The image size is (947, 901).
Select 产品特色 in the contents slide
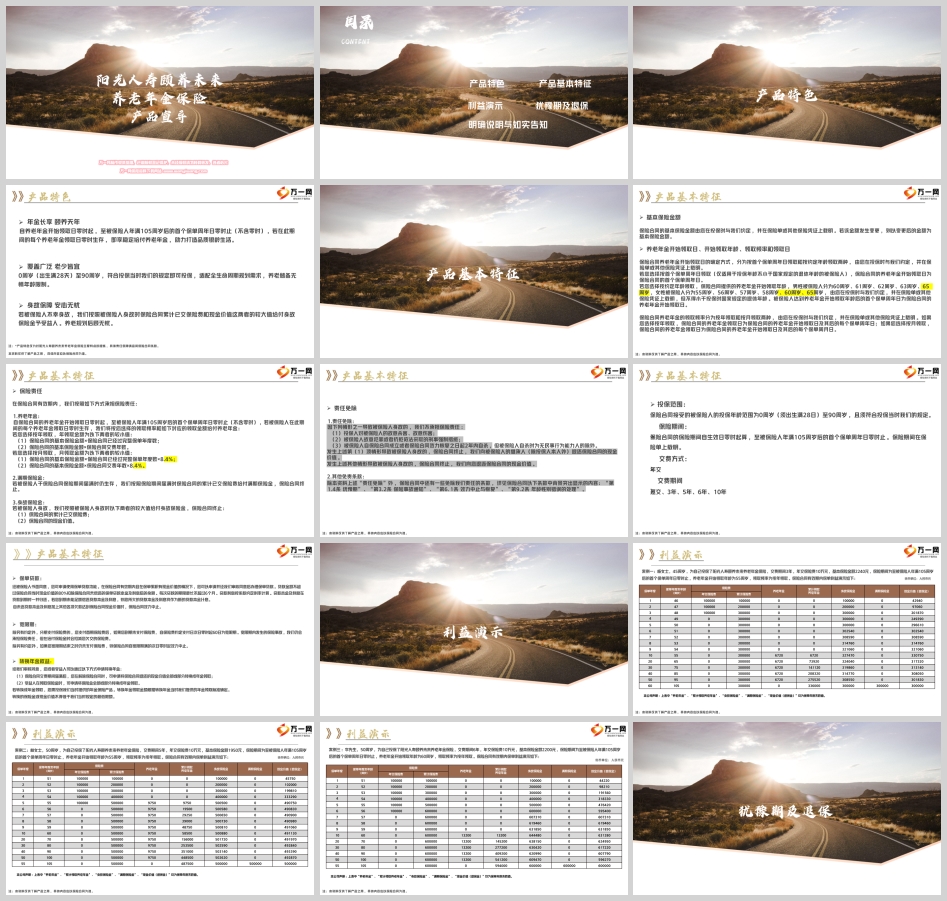click(x=487, y=83)
